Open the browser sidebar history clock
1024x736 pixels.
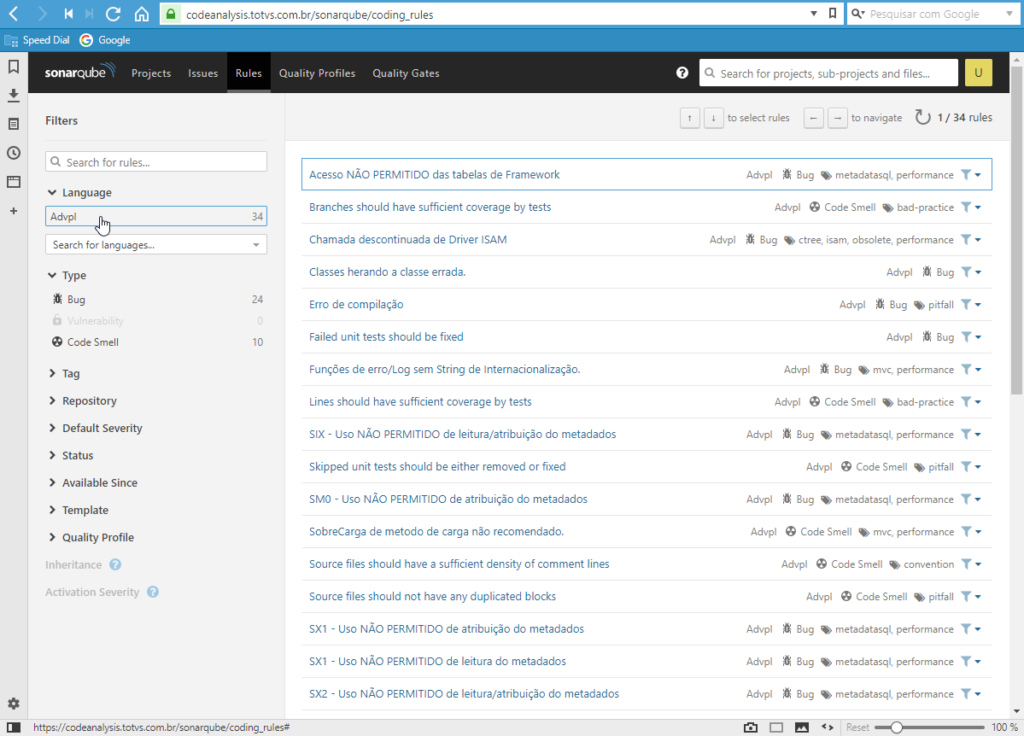click(13, 153)
